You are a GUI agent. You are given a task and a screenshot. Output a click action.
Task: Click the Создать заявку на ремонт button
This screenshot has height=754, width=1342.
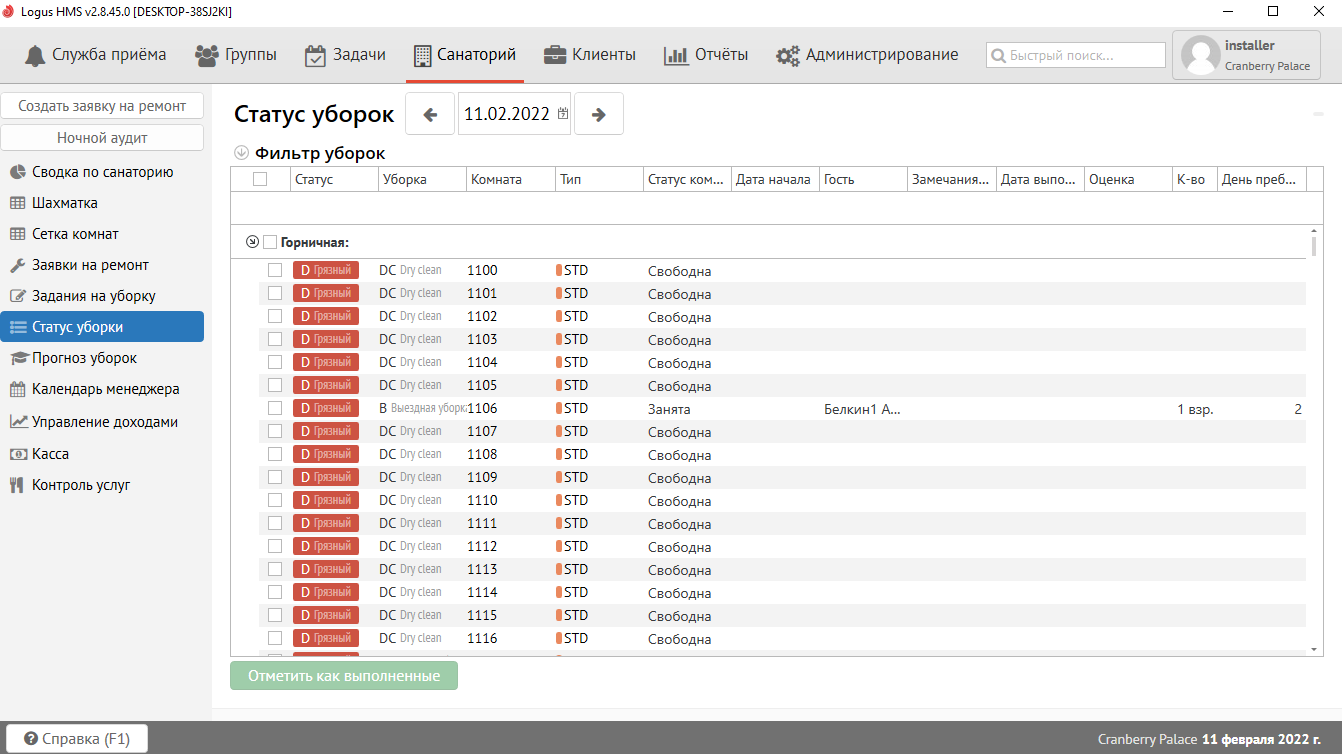click(x=102, y=105)
